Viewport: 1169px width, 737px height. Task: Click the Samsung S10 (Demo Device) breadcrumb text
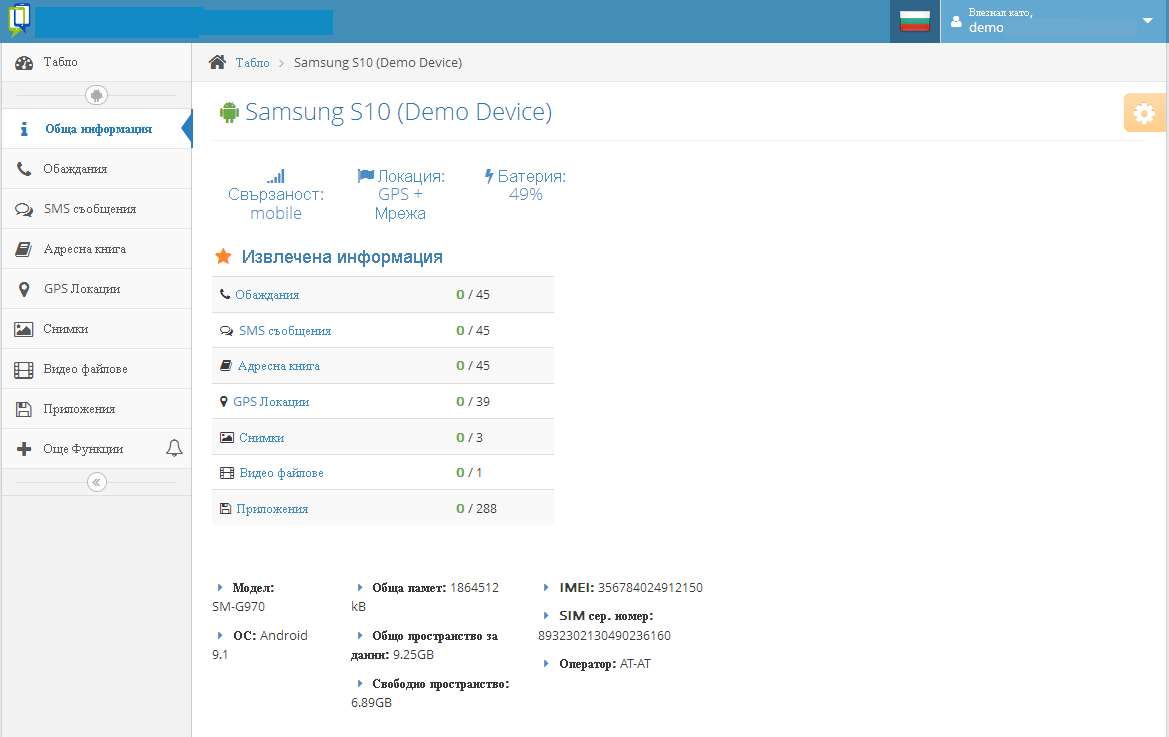click(x=378, y=63)
